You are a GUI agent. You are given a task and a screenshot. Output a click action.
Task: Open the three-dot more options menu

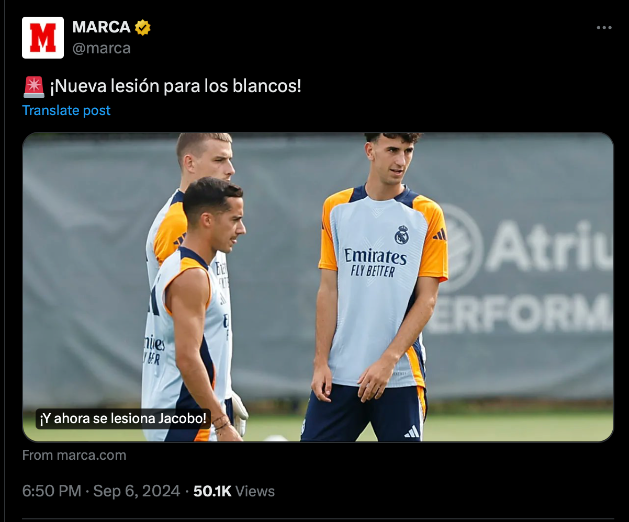(x=604, y=28)
